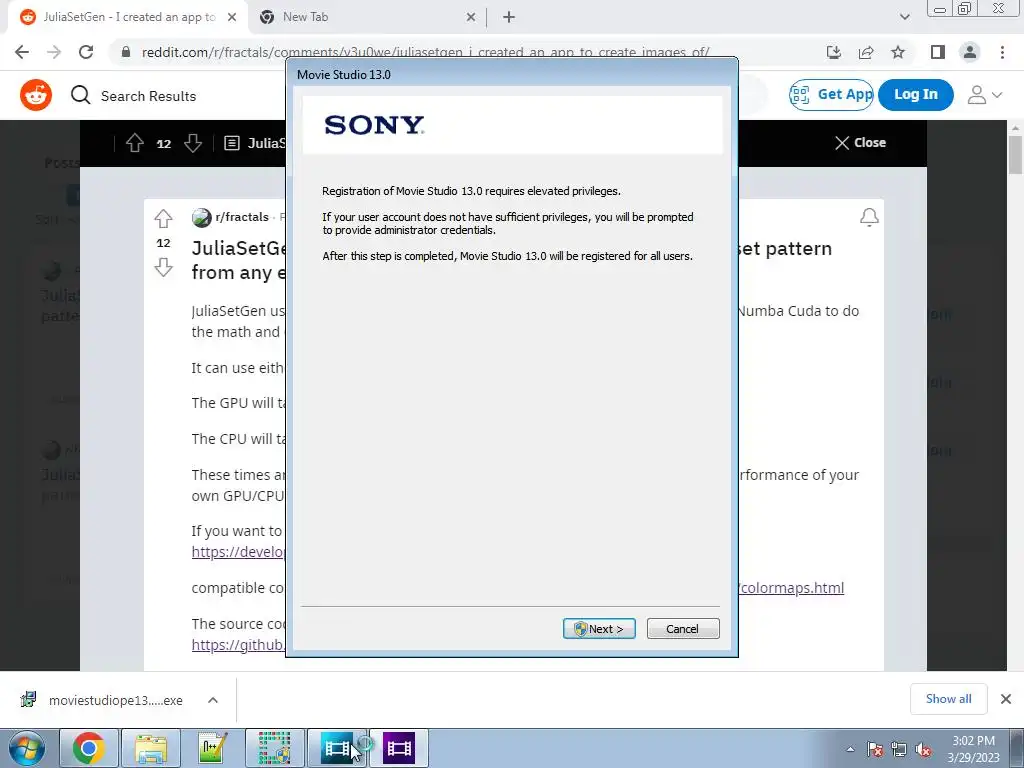
Task: Open the https://github link in the post
Action: click(238, 645)
